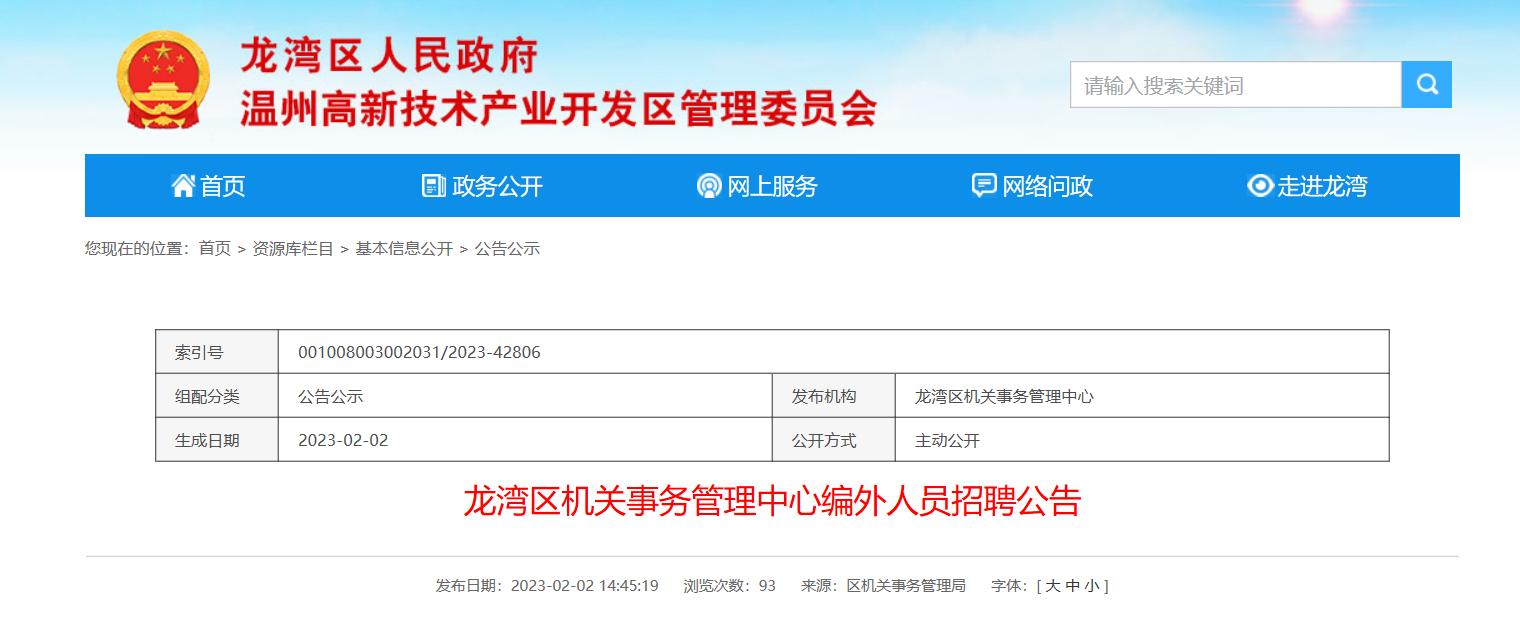
Task: Click the 索引号 label cell
Action: (x=217, y=352)
